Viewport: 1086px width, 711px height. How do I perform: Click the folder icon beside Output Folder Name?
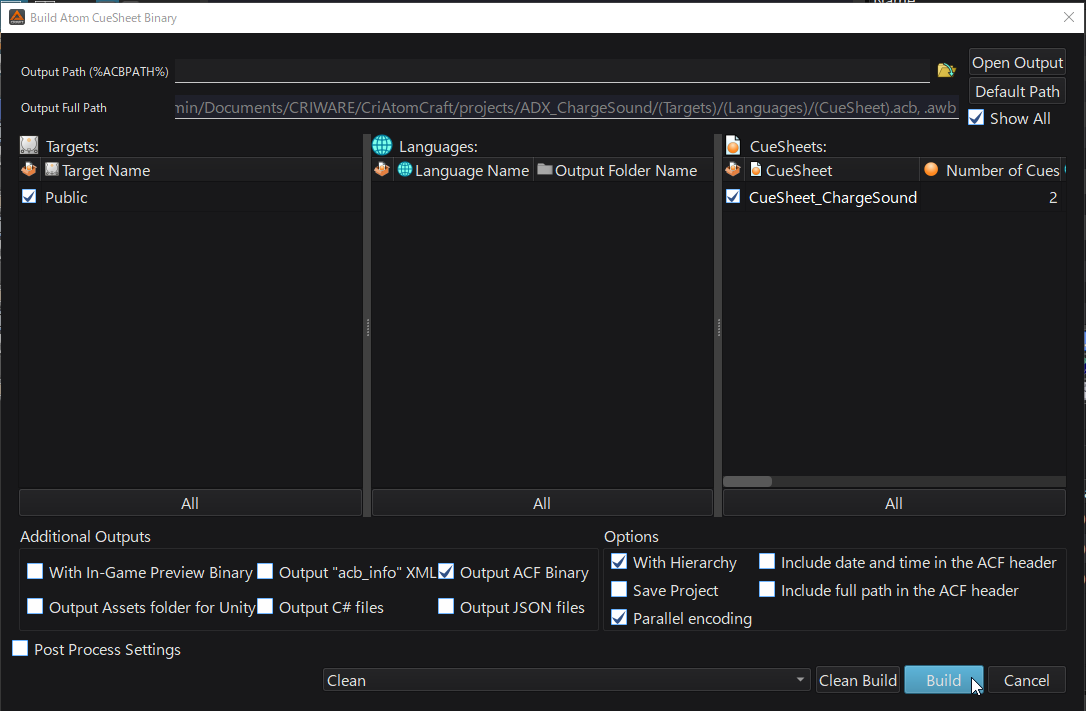point(545,170)
